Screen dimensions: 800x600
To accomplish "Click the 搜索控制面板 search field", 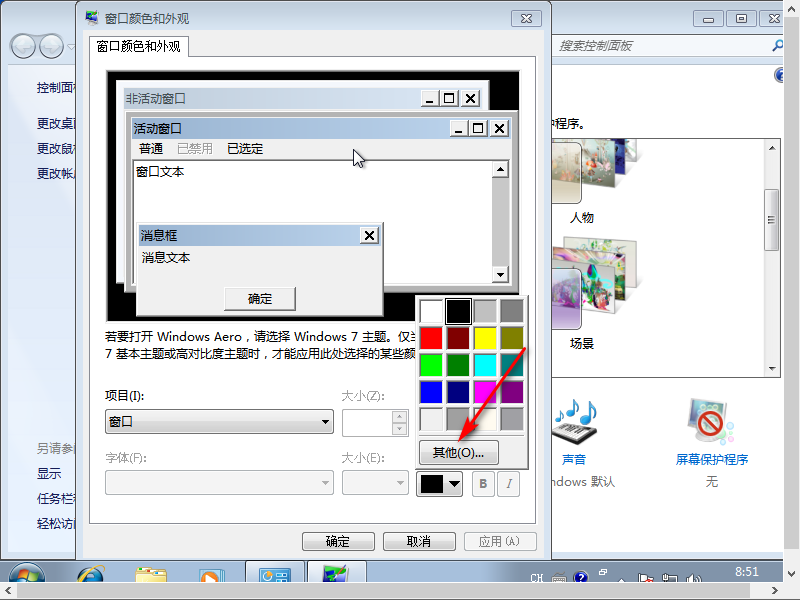I will coord(660,46).
